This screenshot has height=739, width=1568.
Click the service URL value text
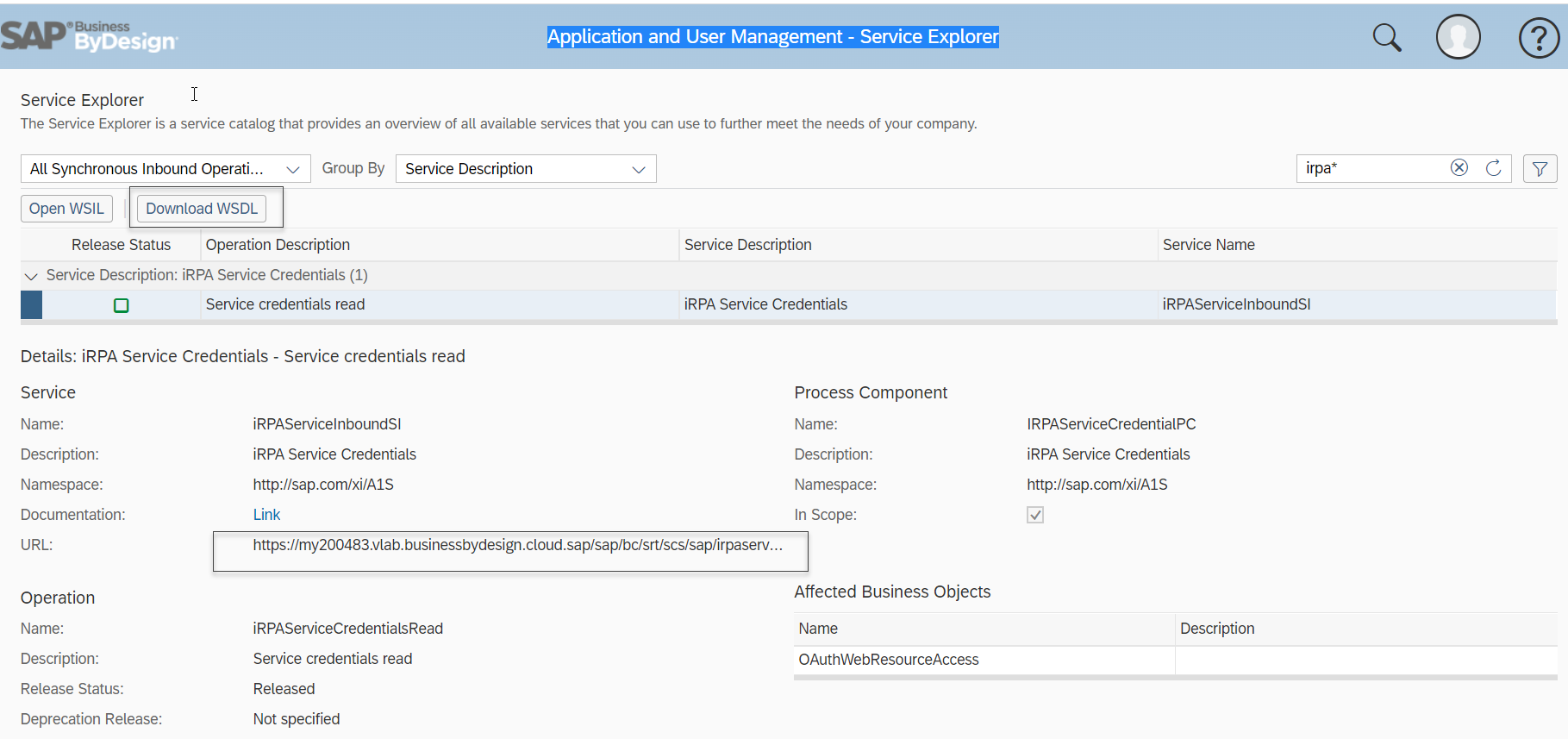click(x=517, y=545)
